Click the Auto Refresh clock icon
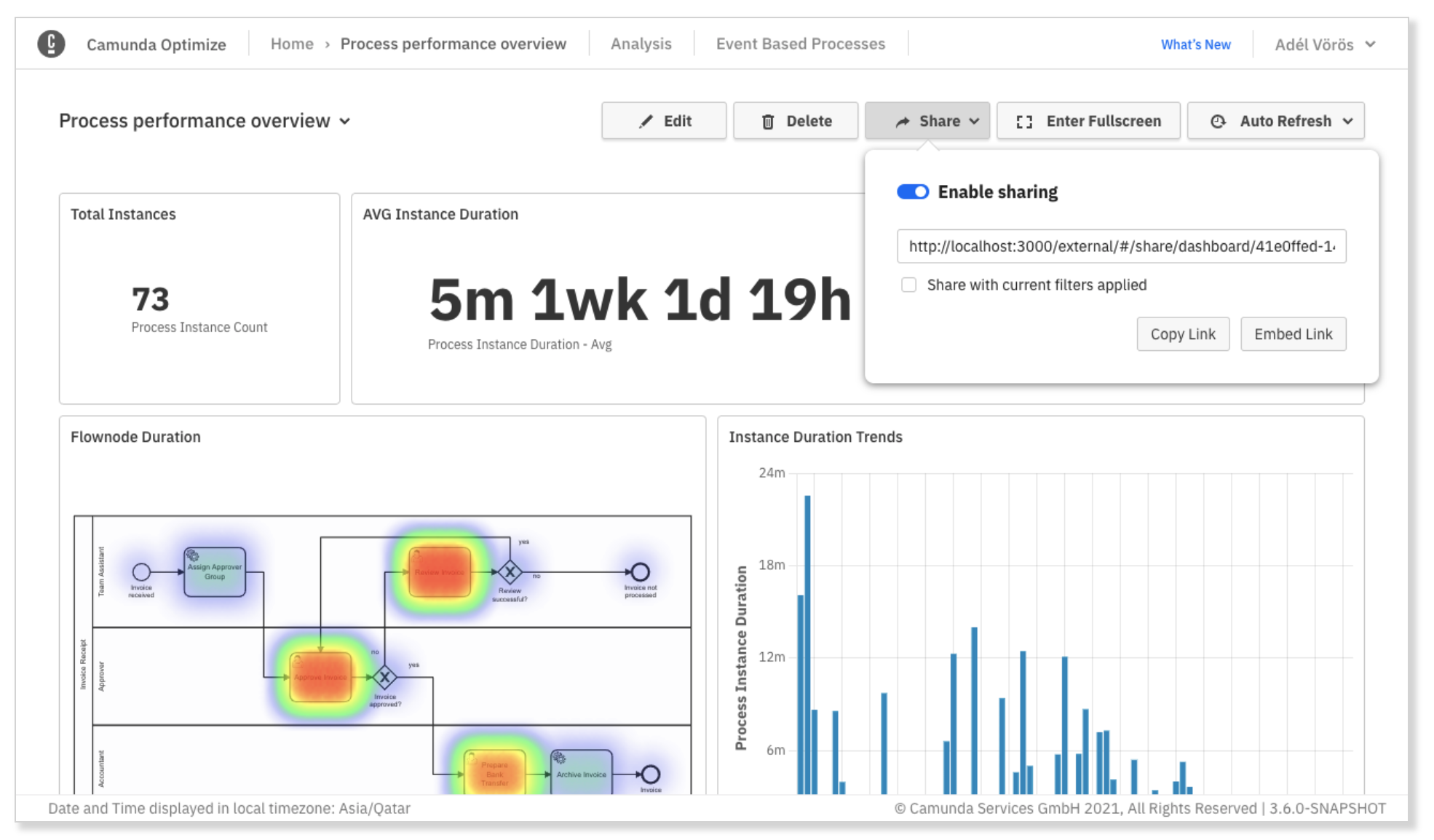The width and height of the screenshot is (1434, 840). tap(1218, 122)
